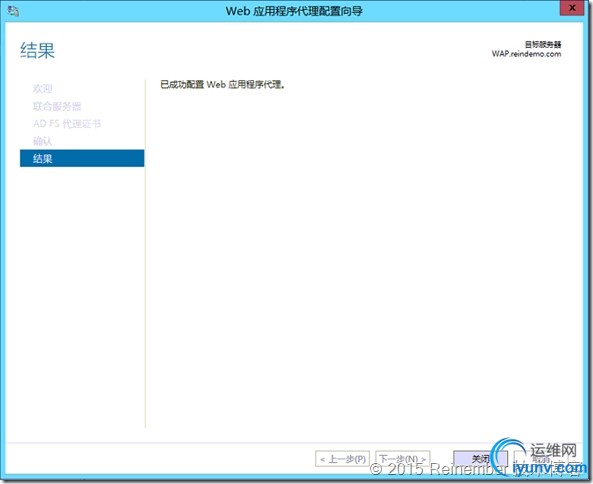This screenshot has width=593, height=484.
Task: Click the 目标服务器 label
Action: coord(543,44)
